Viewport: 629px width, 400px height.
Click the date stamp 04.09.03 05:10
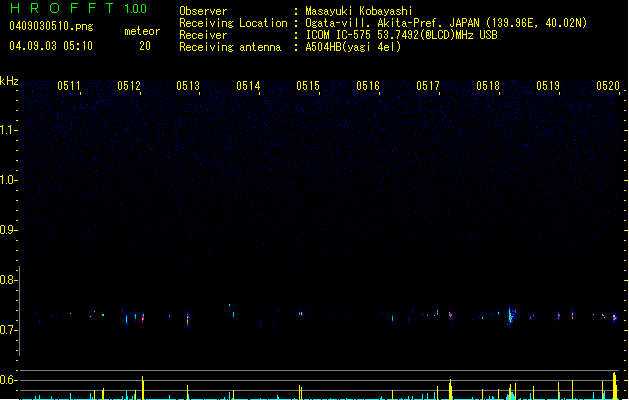coord(51,45)
